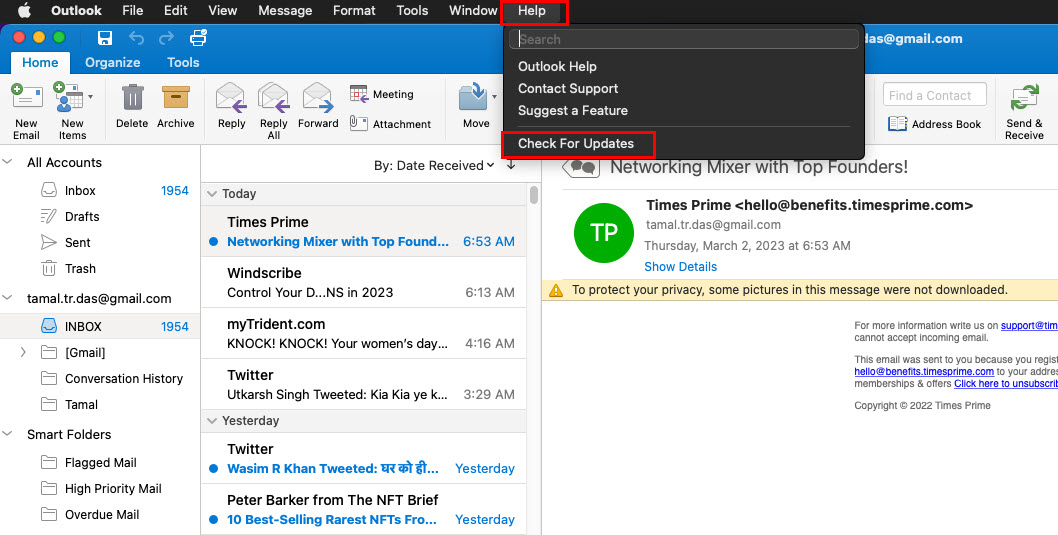Click the Send & Receive icon
Viewport: 1058px width, 535px height.
coord(1024,99)
